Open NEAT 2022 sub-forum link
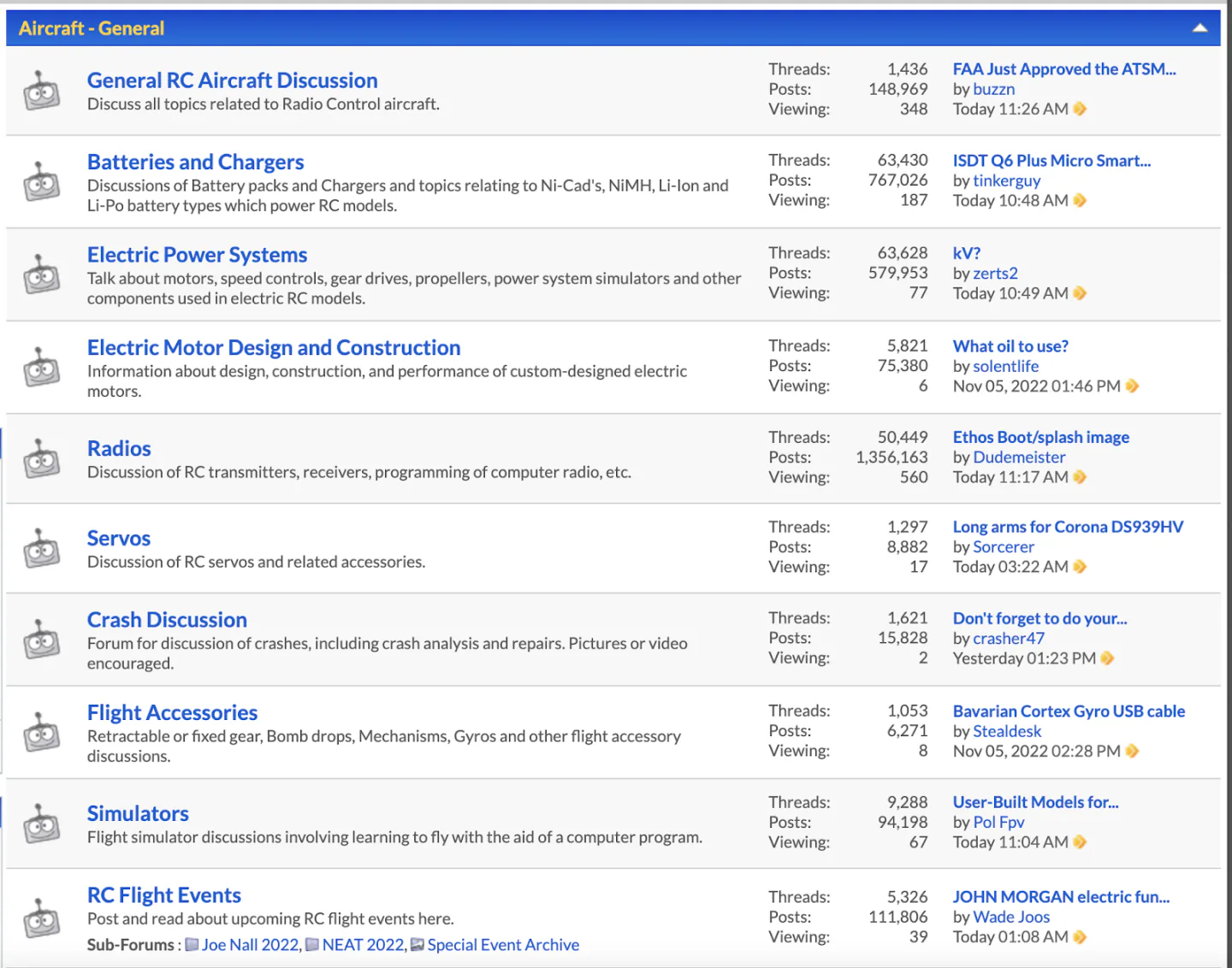Image resolution: width=1232 pixels, height=968 pixels. pyautogui.click(x=364, y=945)
